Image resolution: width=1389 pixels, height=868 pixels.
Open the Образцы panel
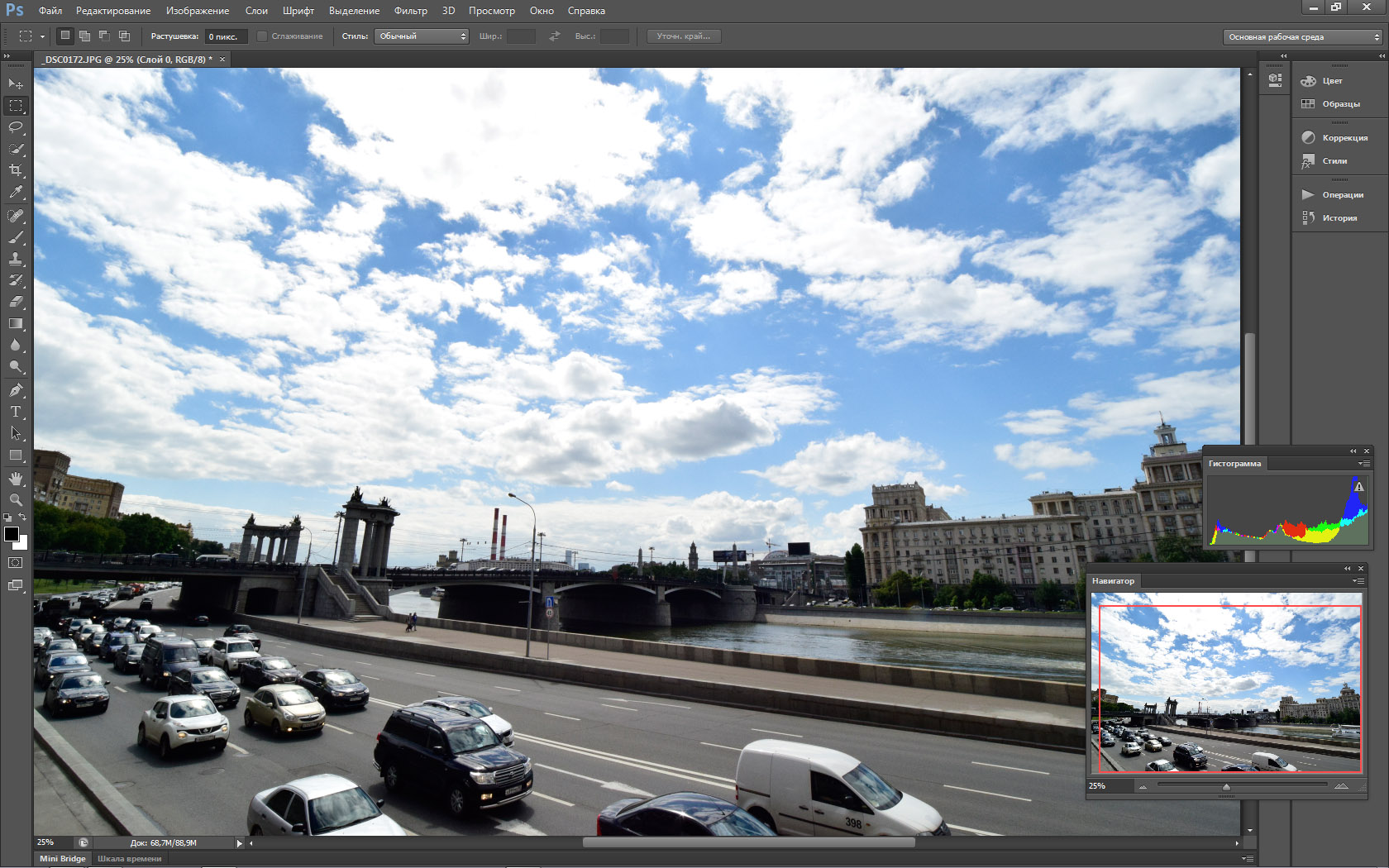tap(1332, 104)
